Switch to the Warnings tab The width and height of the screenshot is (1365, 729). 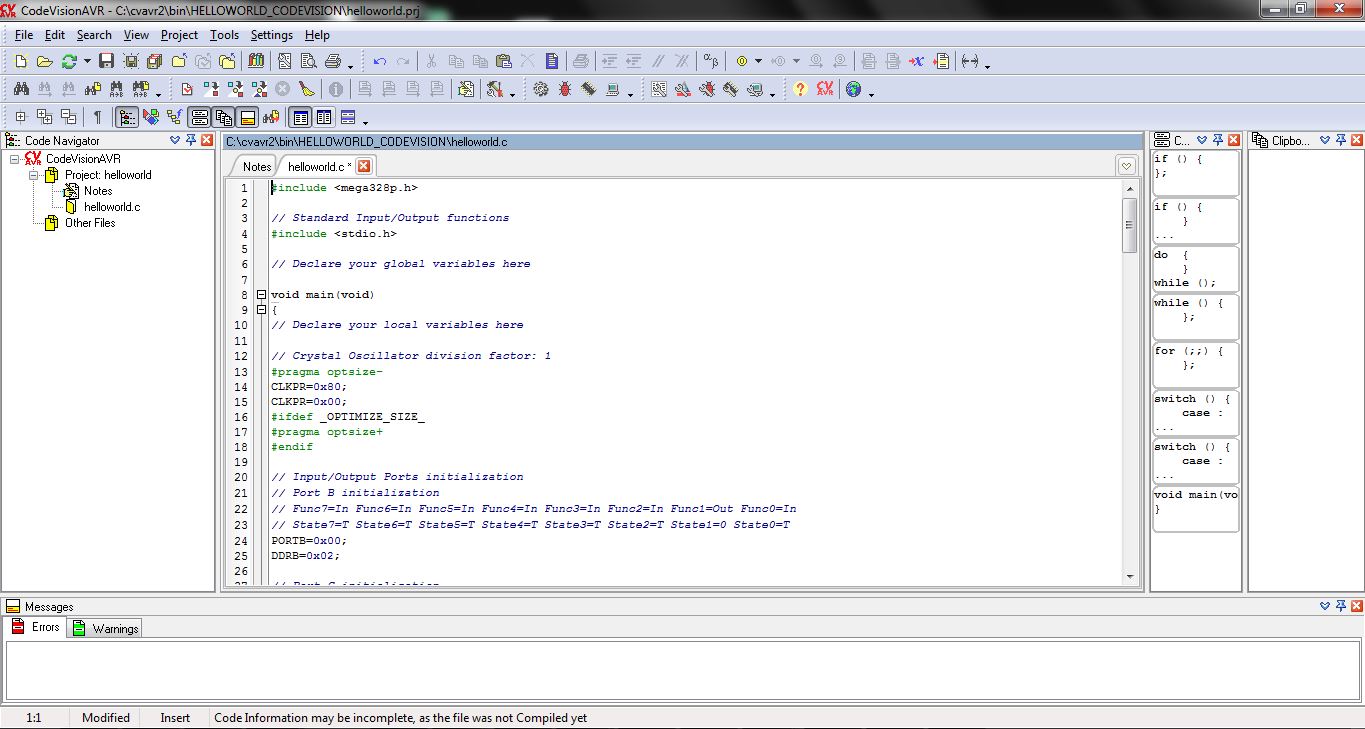pyautogui.click(x=106, y=628)
